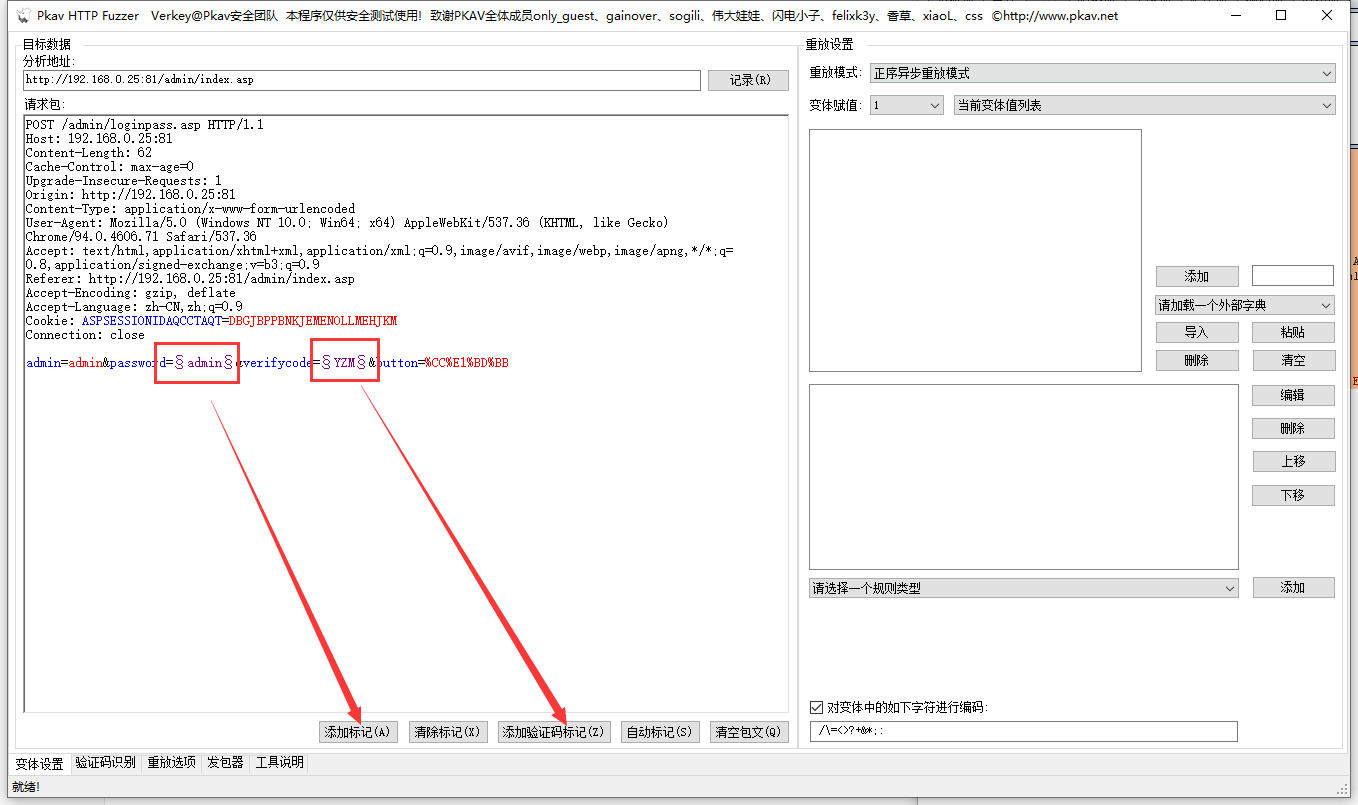Click 下移 to move rule down
Viewport: 1358px width, 805px height.
(x=1292, y=494)
